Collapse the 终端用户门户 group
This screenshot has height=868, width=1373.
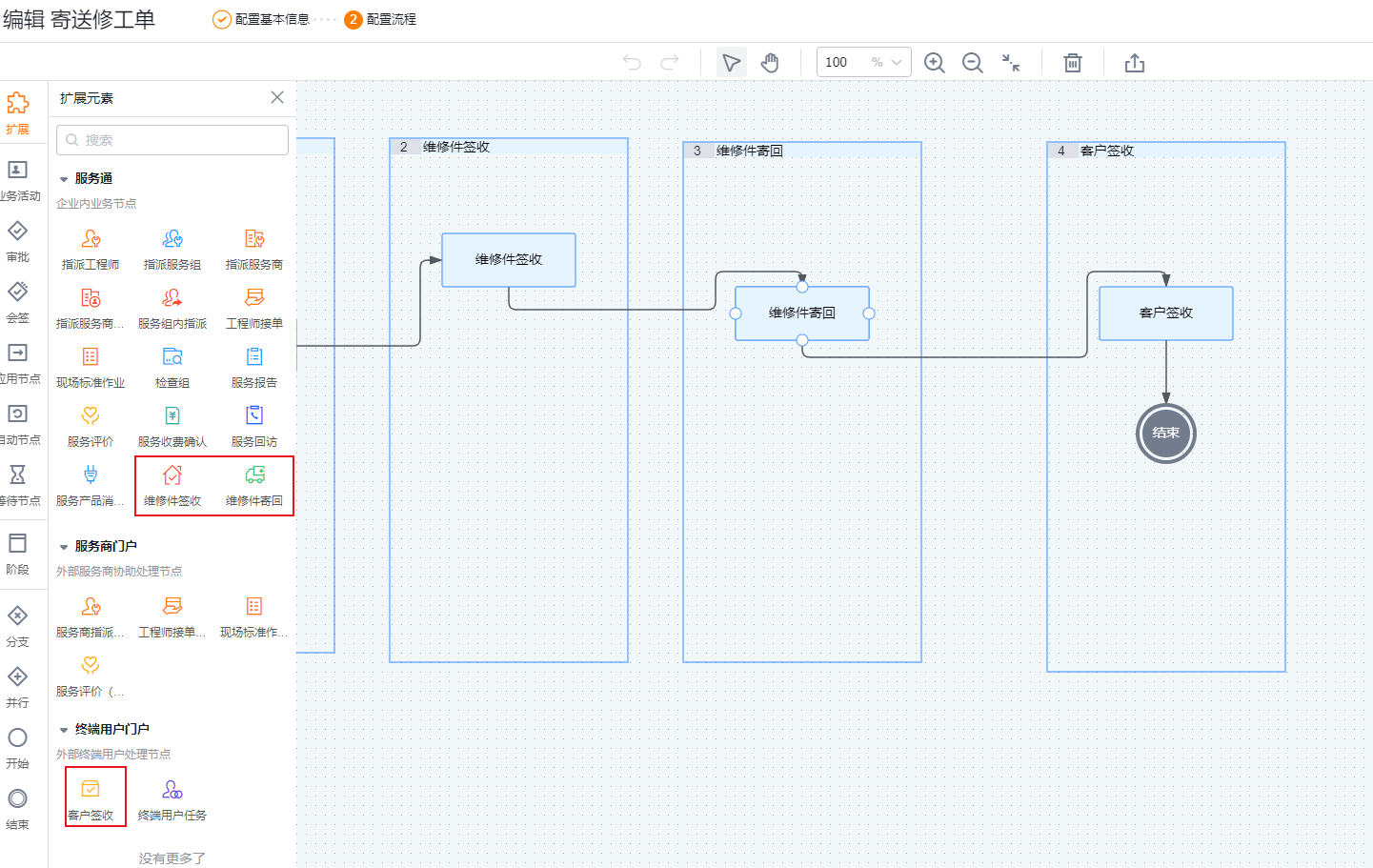pos(64,730)
